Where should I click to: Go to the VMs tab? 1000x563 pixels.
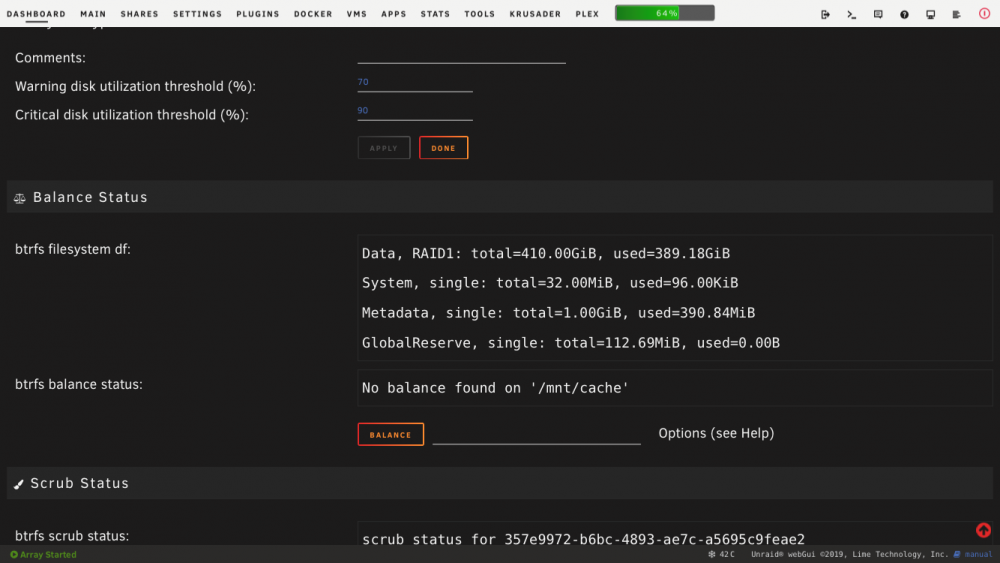[357, 14]
